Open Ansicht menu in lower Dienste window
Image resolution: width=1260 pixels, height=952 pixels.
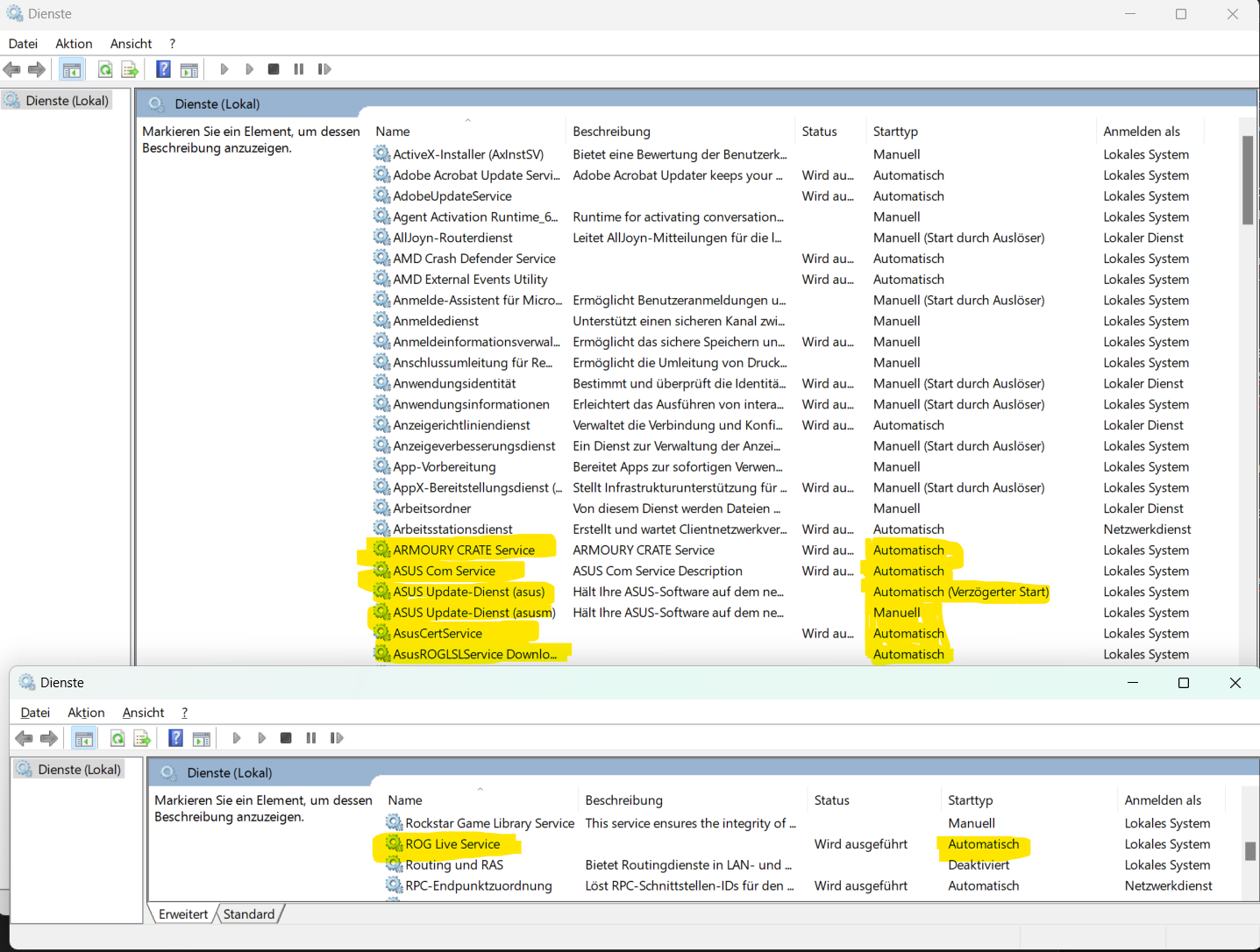click(143, 713)
